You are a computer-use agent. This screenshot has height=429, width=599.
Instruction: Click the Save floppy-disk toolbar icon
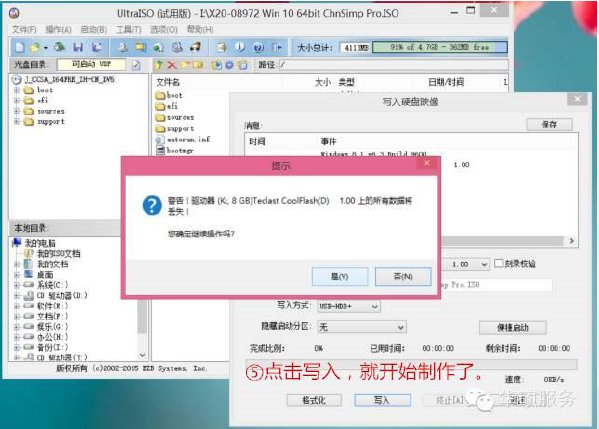coord(78,47)
